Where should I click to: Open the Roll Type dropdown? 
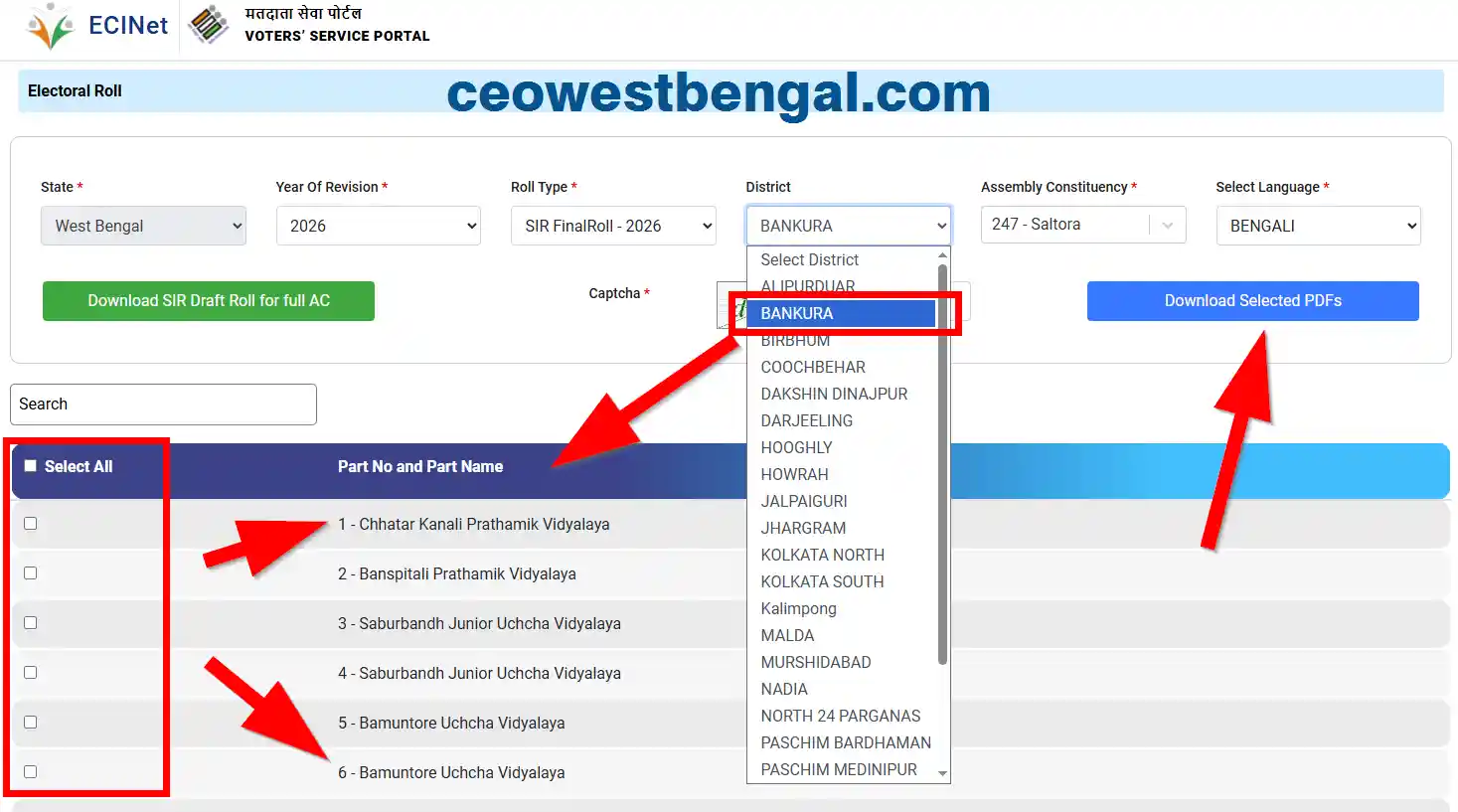click(613, 226)
